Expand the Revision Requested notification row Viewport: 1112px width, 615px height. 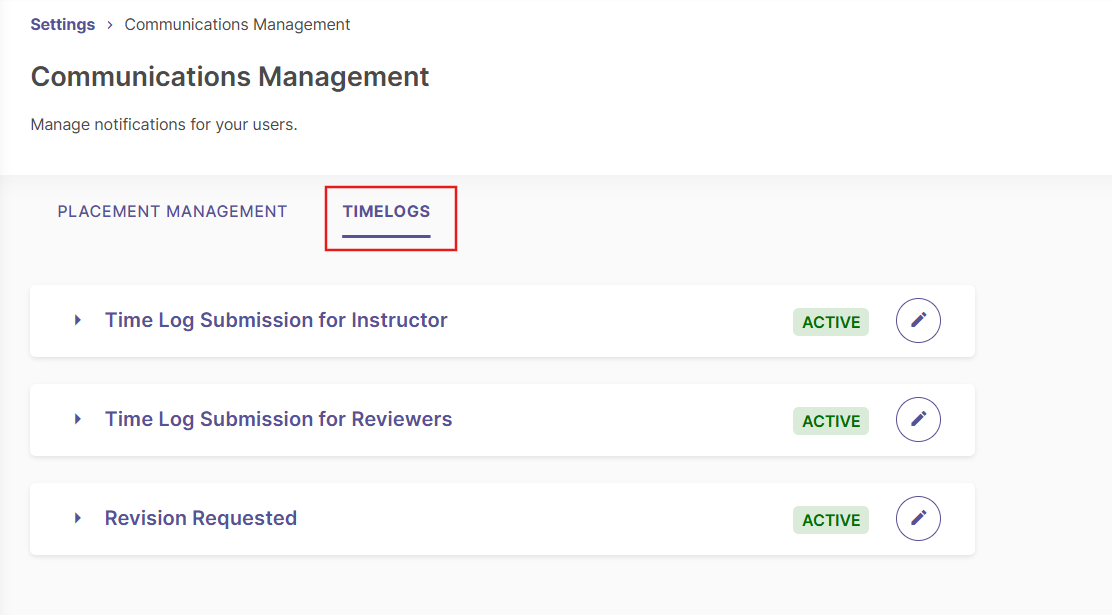point(78,518)
